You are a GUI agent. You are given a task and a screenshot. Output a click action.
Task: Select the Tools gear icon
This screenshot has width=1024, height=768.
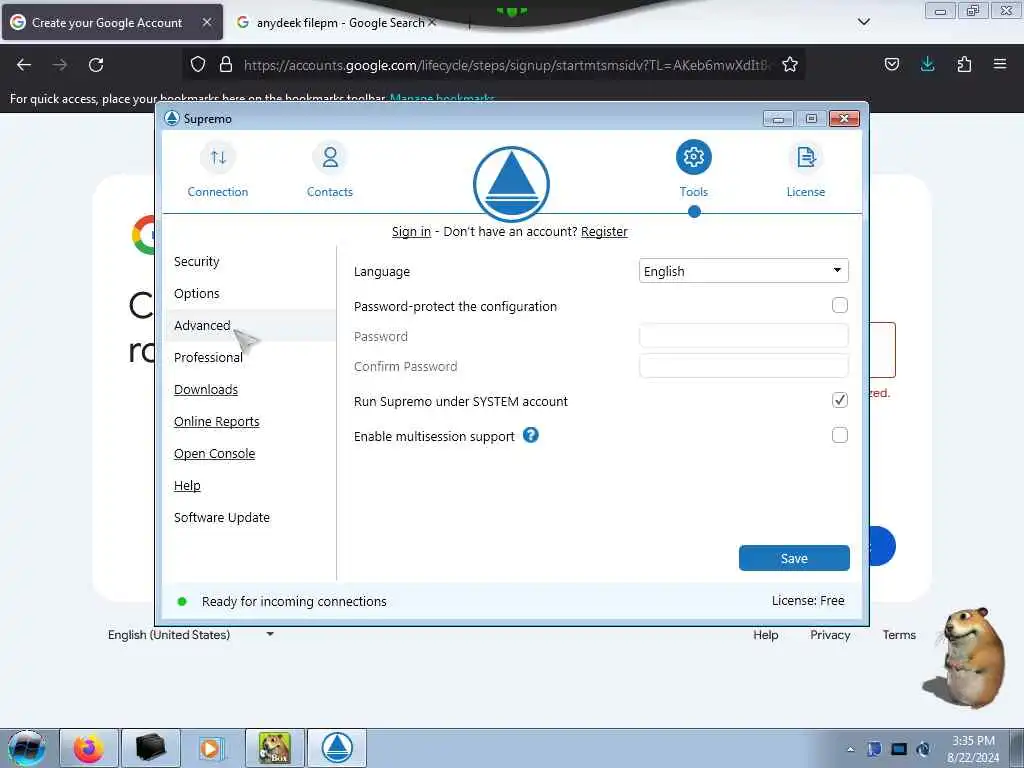point(694,157)
